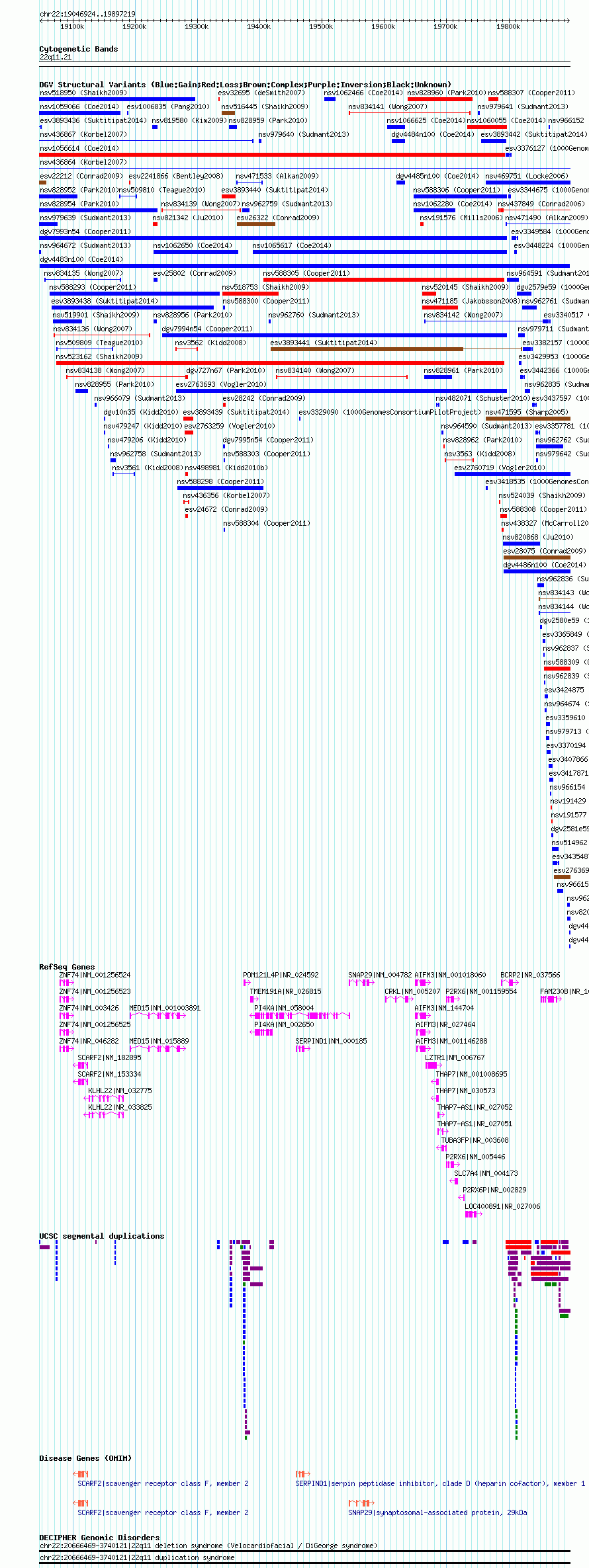Image resolution: width=589 pixels, height=1568 pixels.
Task: Click the UCSC segmental duplications track title
Action: (x=101, y=1236)
